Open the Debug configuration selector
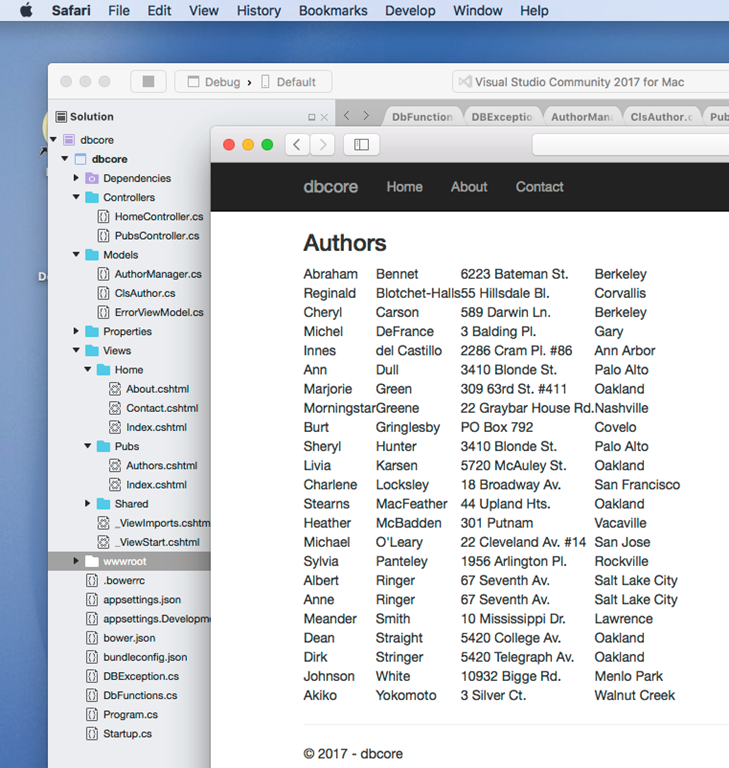This screenshot has width=729, height=768. [222, 82]
